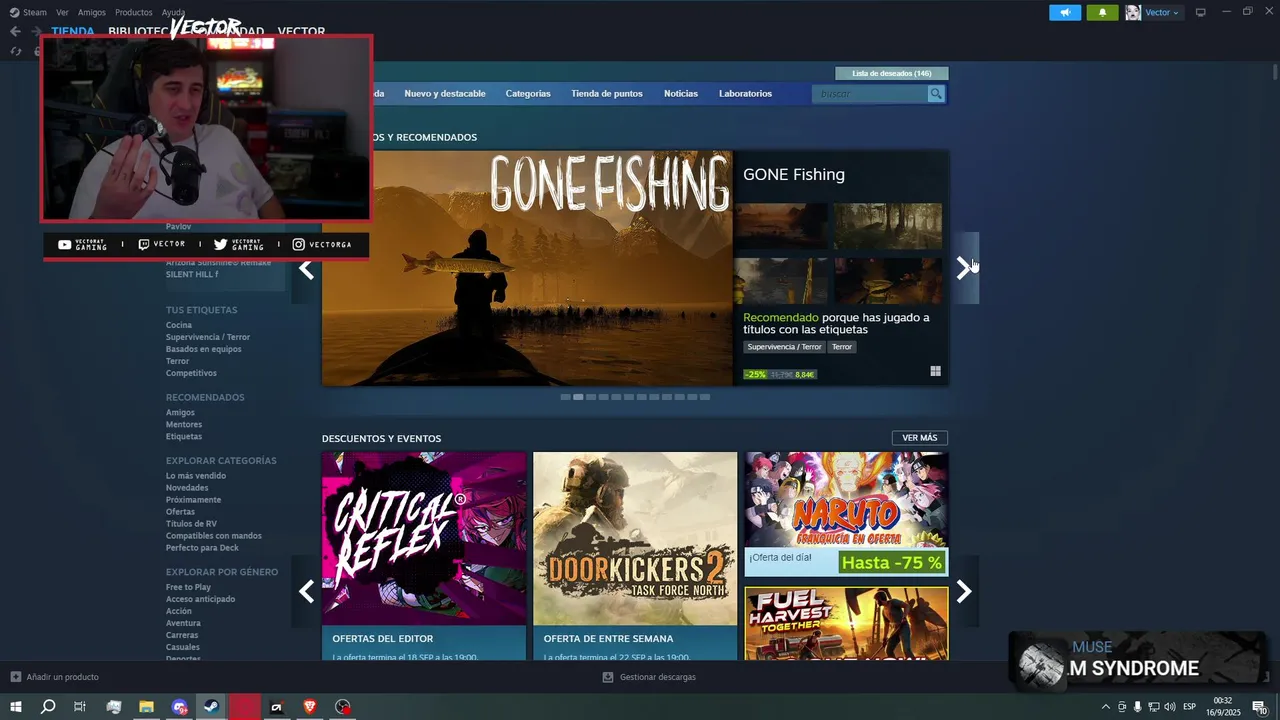Click the Windows platform icon on Gone Fishing
Screen dimensions: 1280x720
(936, 371)
